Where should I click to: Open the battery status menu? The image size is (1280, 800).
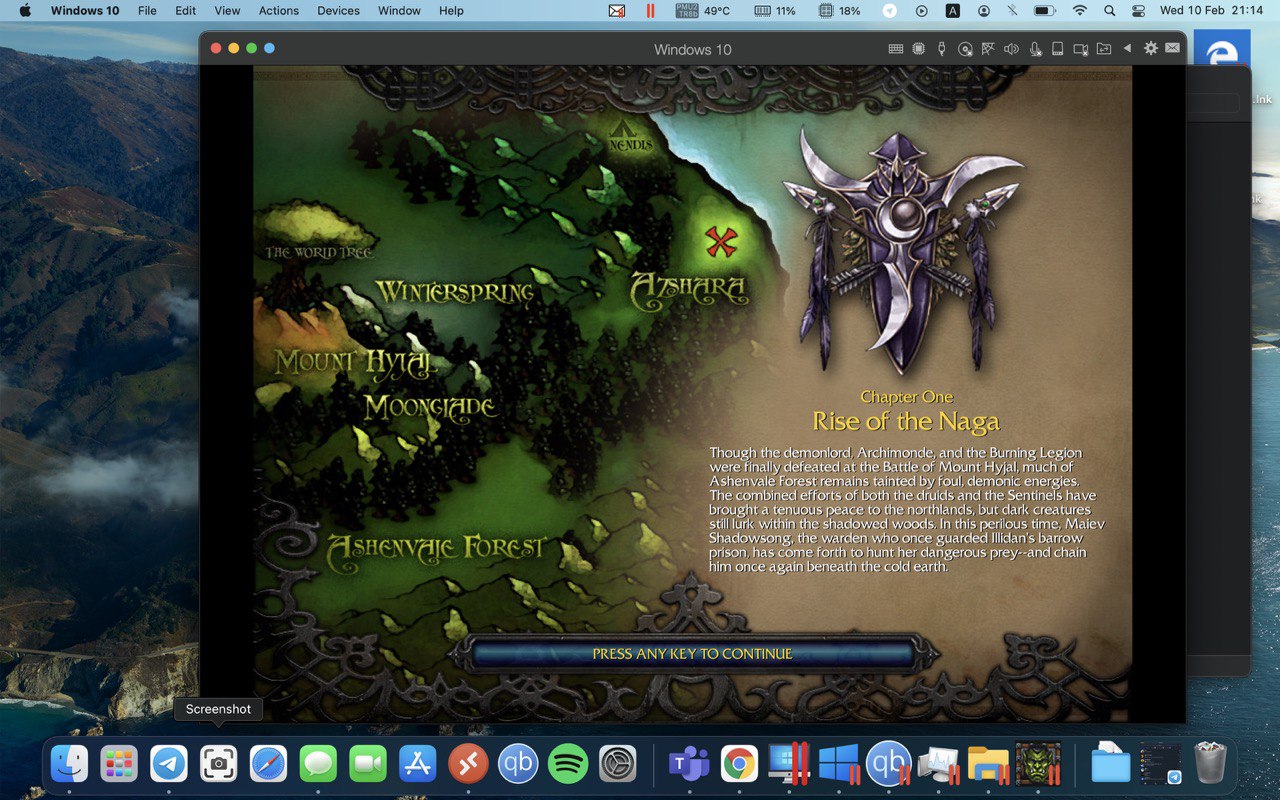(1045, 11)
